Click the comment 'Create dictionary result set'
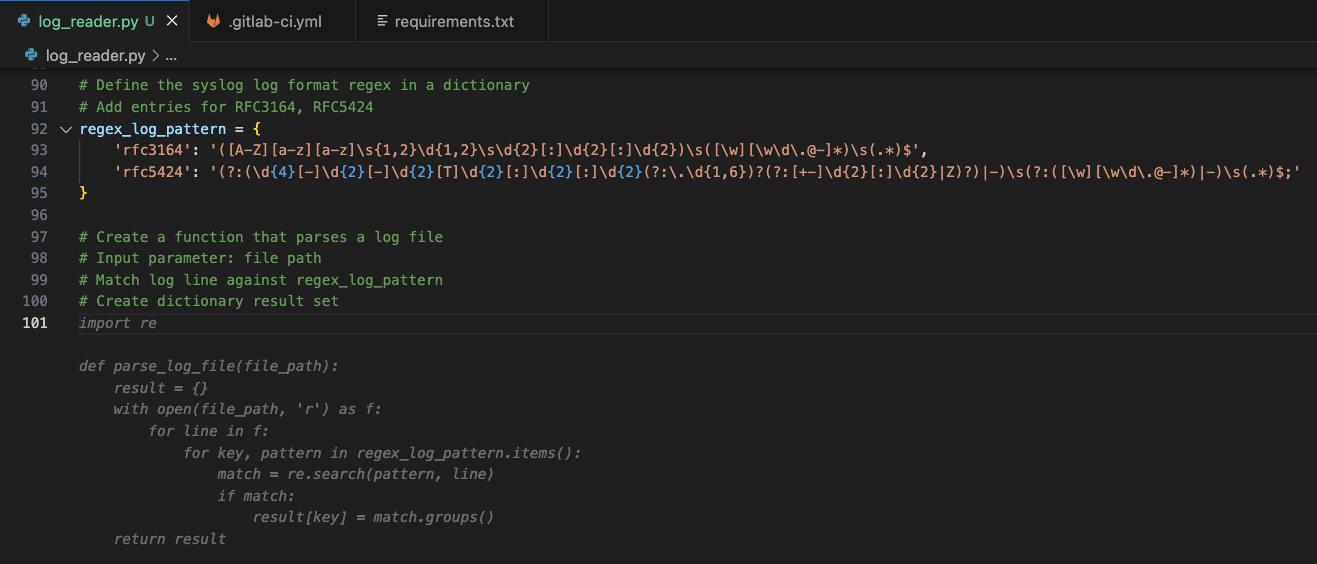 tap(209, 301)
